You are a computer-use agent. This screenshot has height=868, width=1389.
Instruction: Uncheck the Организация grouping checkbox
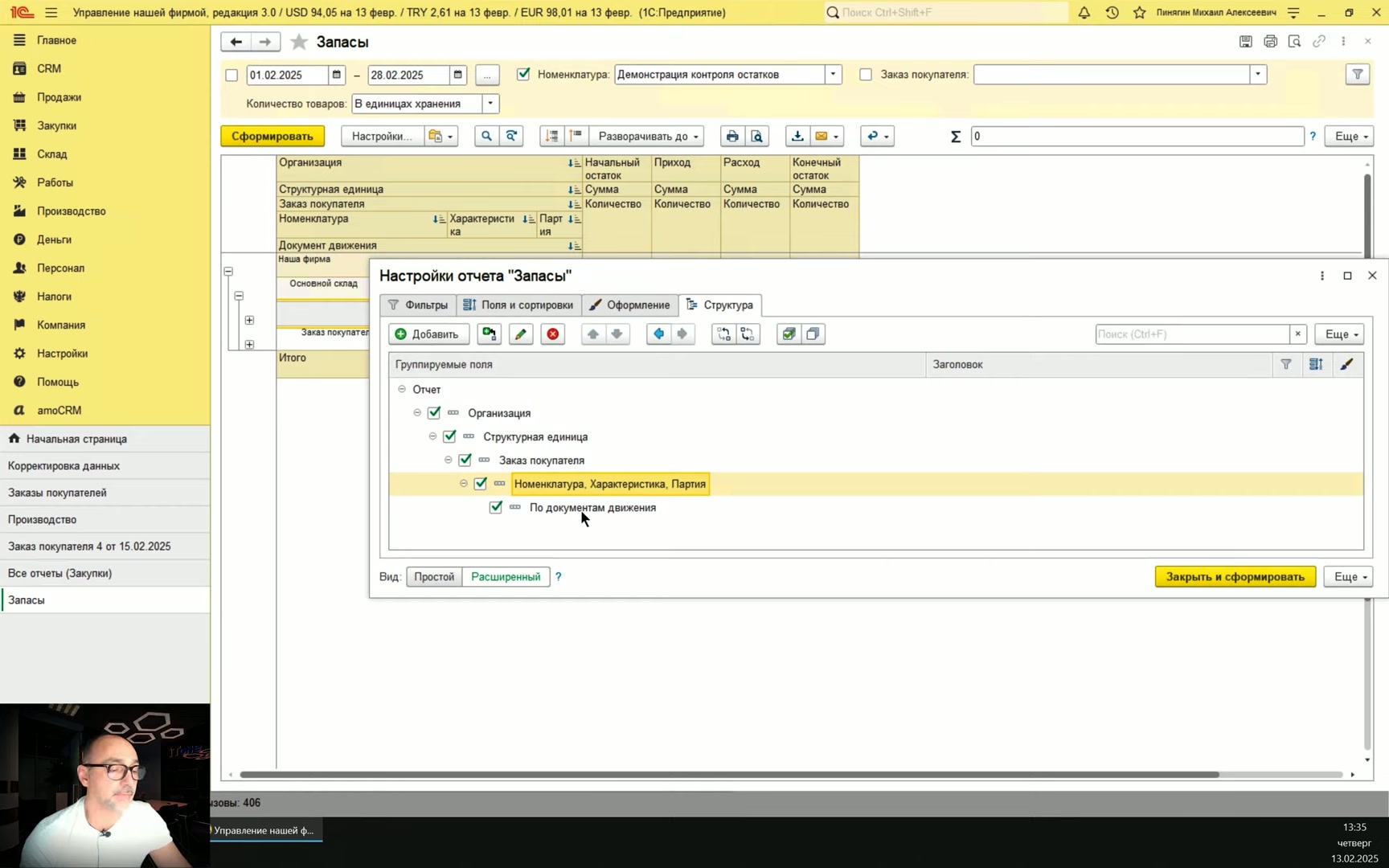[434, 413]
